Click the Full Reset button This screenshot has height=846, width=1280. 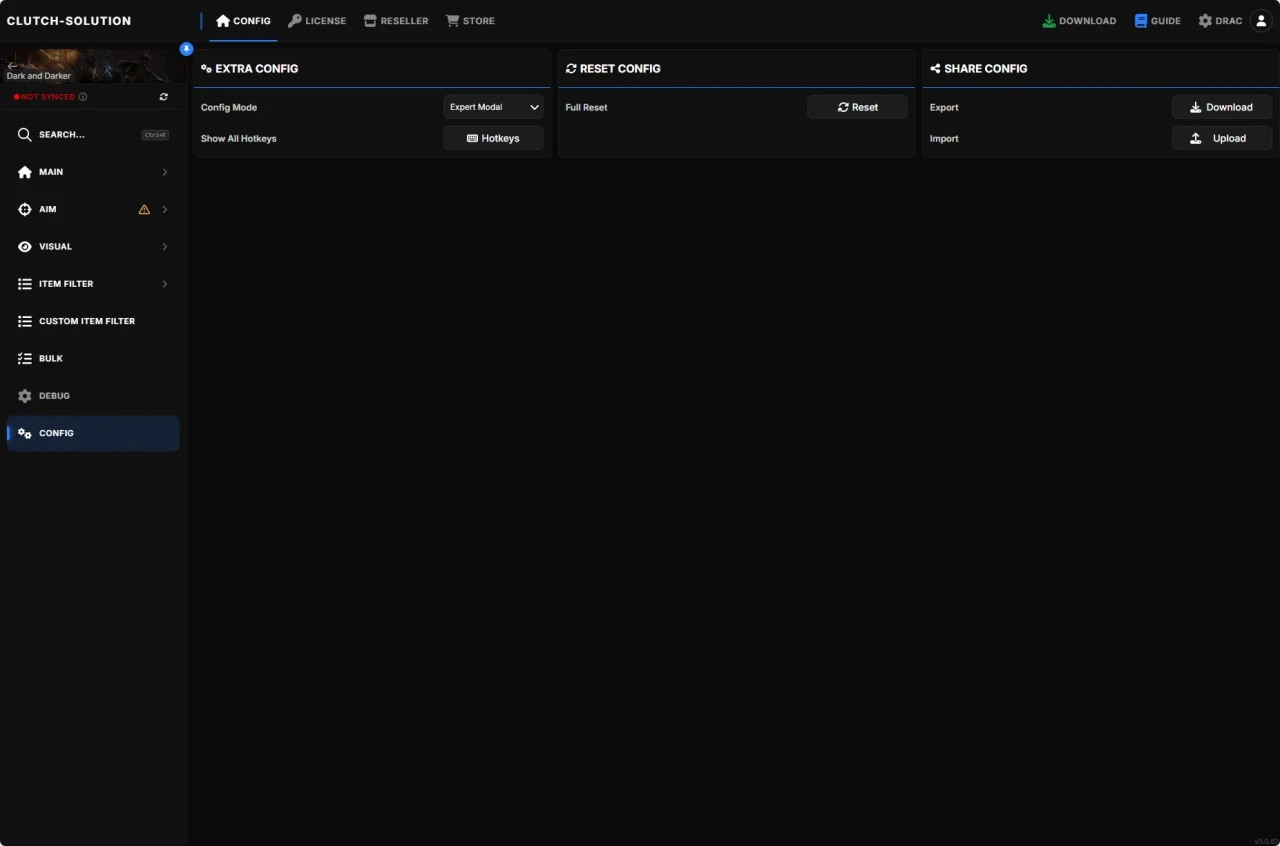(857, 107)
